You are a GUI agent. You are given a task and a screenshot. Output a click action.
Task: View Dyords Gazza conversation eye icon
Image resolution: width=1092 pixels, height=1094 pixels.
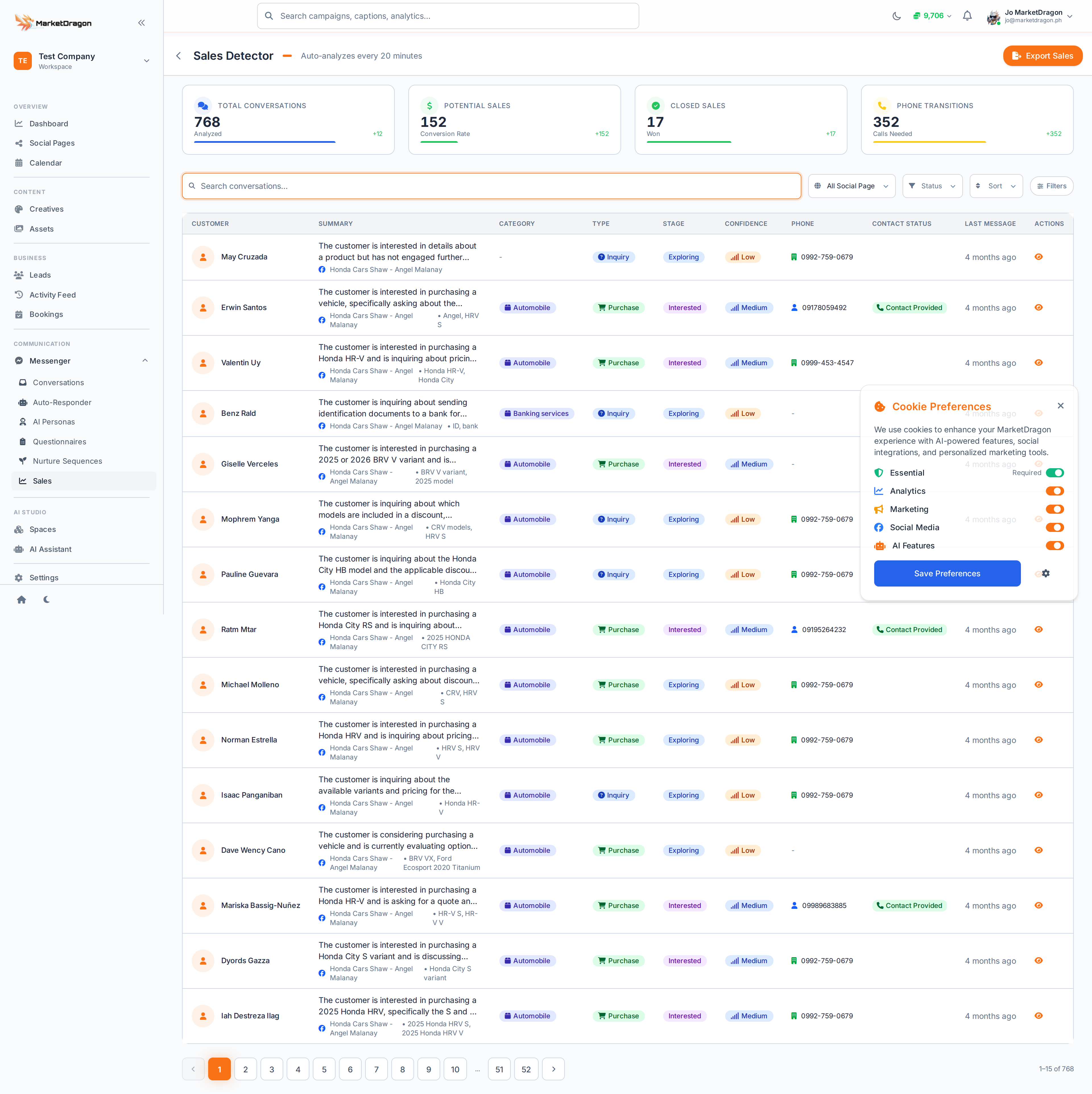coord(1038,961)
